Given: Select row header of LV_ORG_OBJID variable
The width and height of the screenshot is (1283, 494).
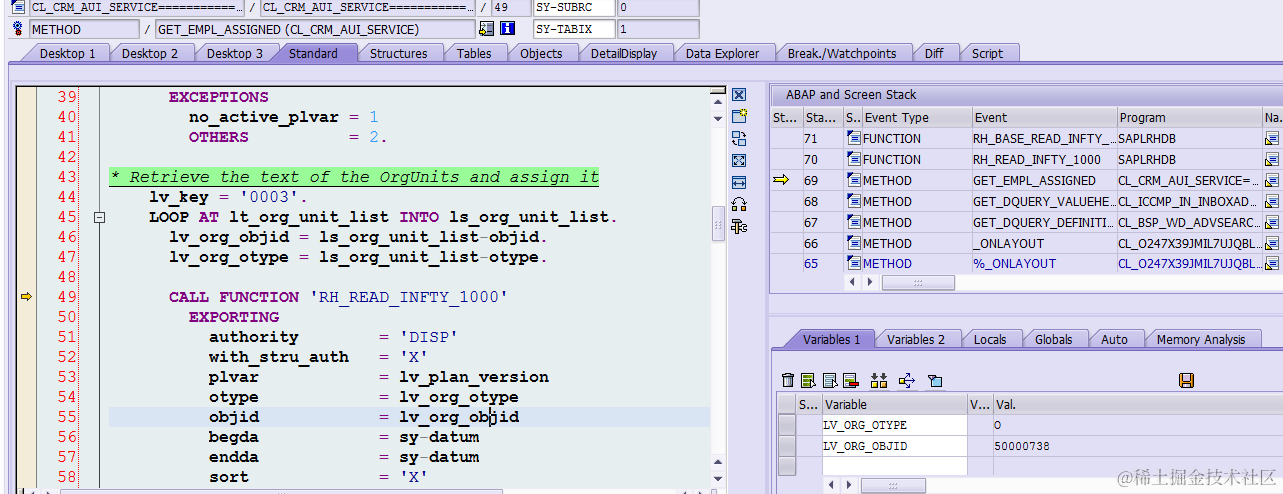Looking at the screenshot, I should coord(787,446).
